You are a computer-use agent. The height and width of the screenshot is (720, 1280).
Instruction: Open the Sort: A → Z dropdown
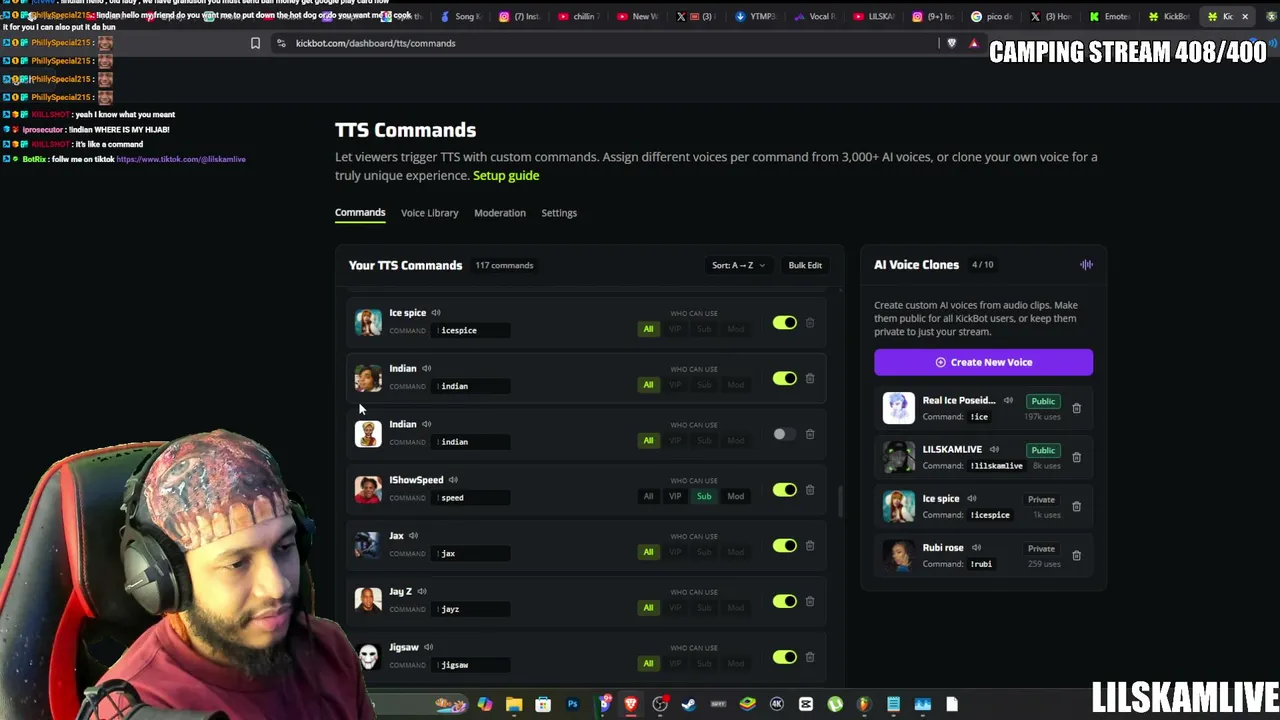click(738, 266)
